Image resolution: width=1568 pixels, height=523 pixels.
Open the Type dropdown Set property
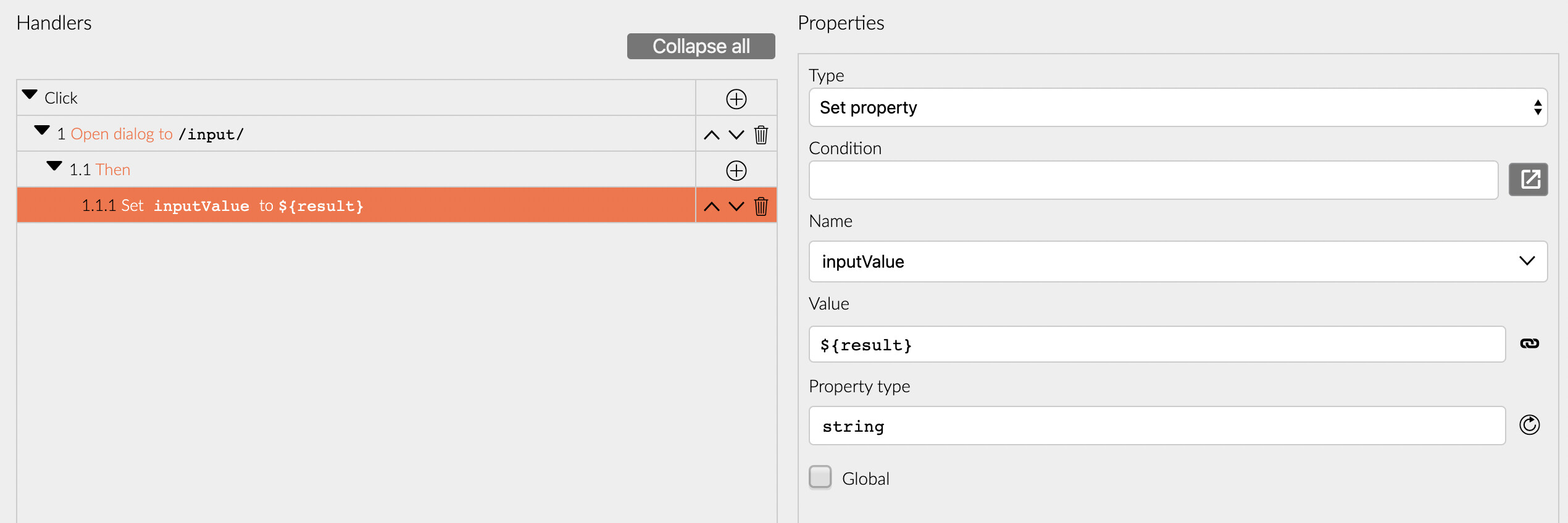click(1178, 107)
